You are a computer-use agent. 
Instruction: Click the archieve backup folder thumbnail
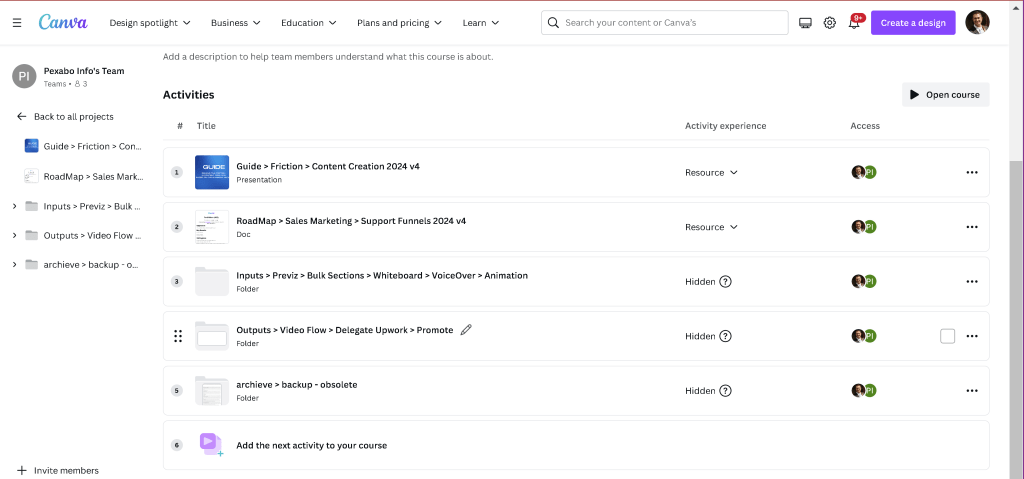point(212,391)
